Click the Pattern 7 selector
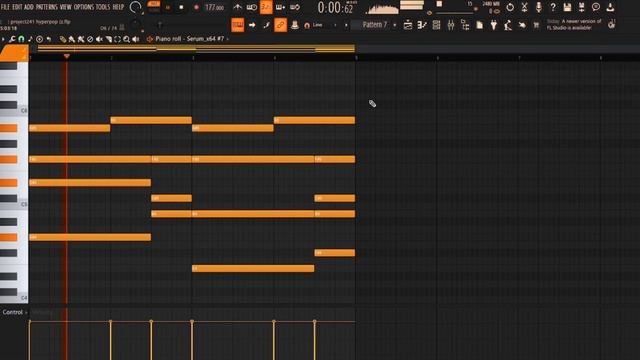The image size is (640, 360). click(x=374, y=25)
